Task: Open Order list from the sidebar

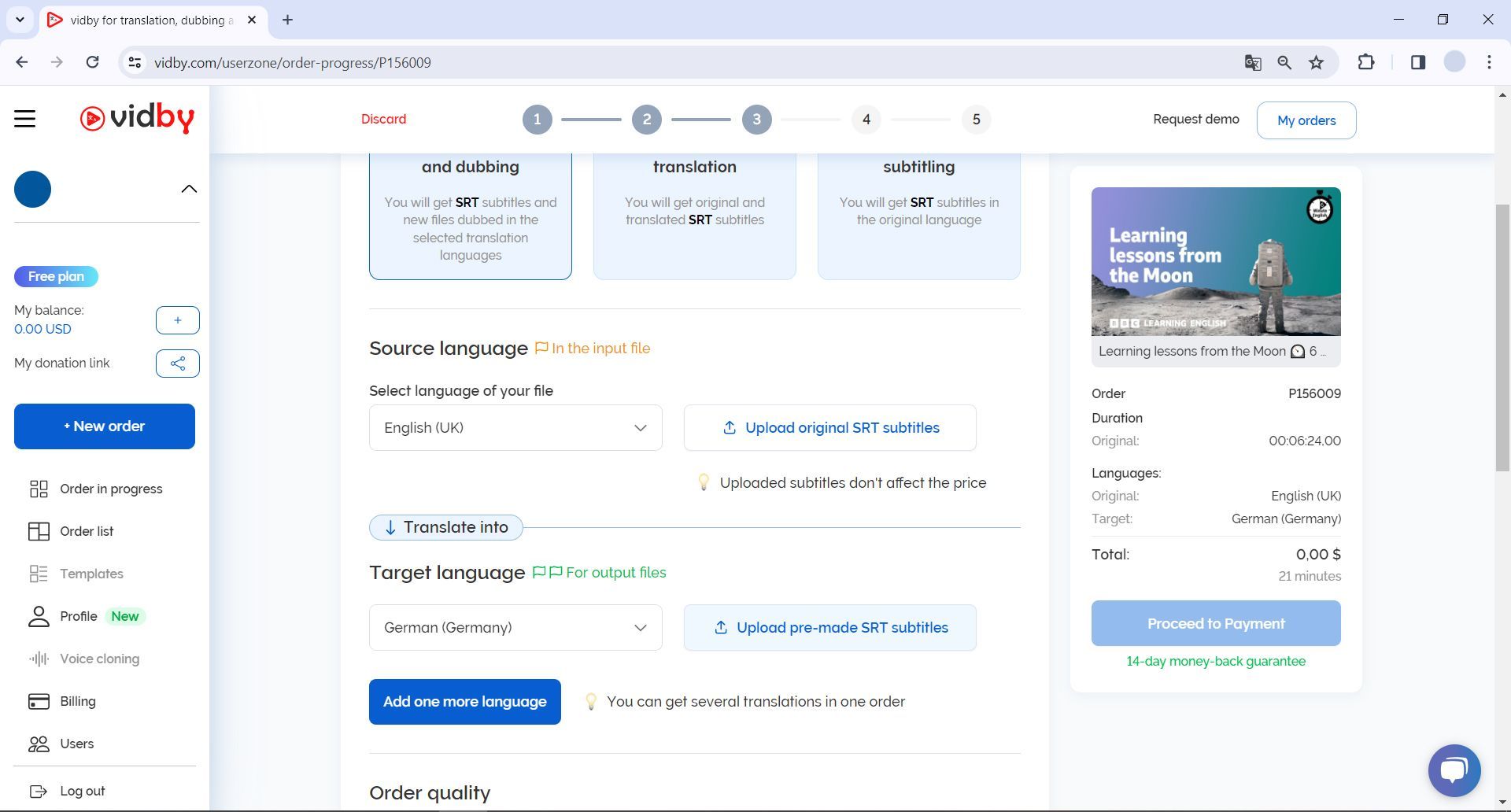Action: pos(87,531)
